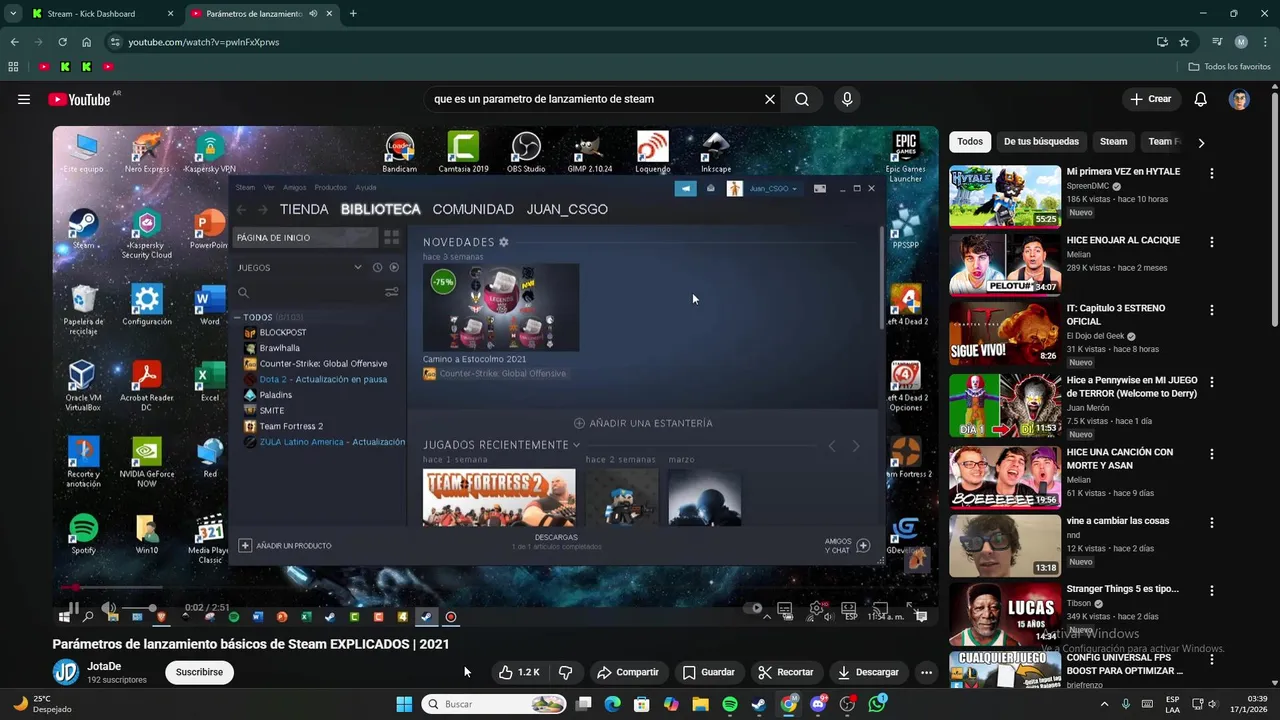Screen dimensions: 1280x720
Task: Open Steam from the taskbar
Action: [759, 704]
